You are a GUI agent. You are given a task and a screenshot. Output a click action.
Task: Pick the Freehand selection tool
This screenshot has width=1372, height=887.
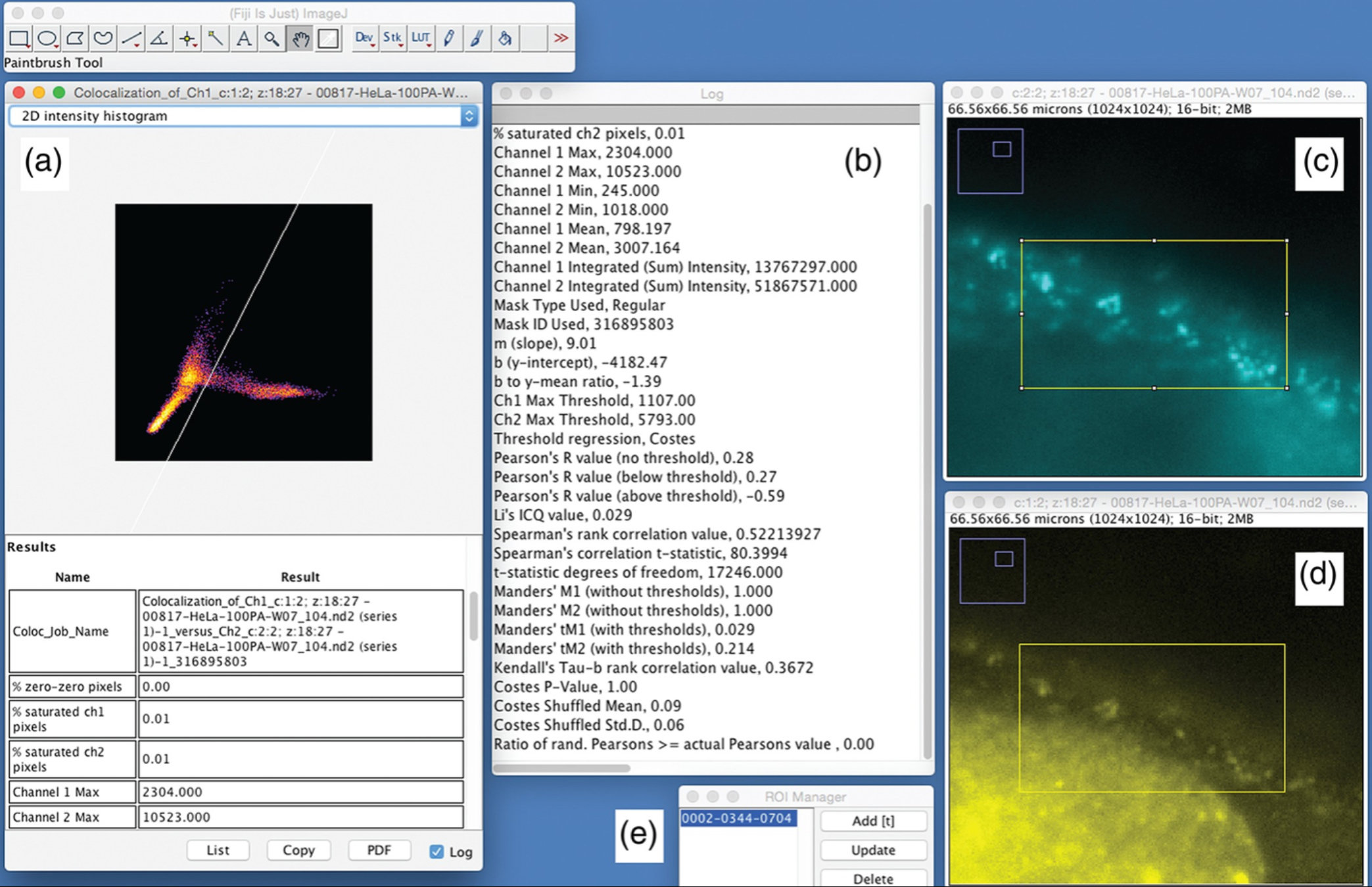101,39
